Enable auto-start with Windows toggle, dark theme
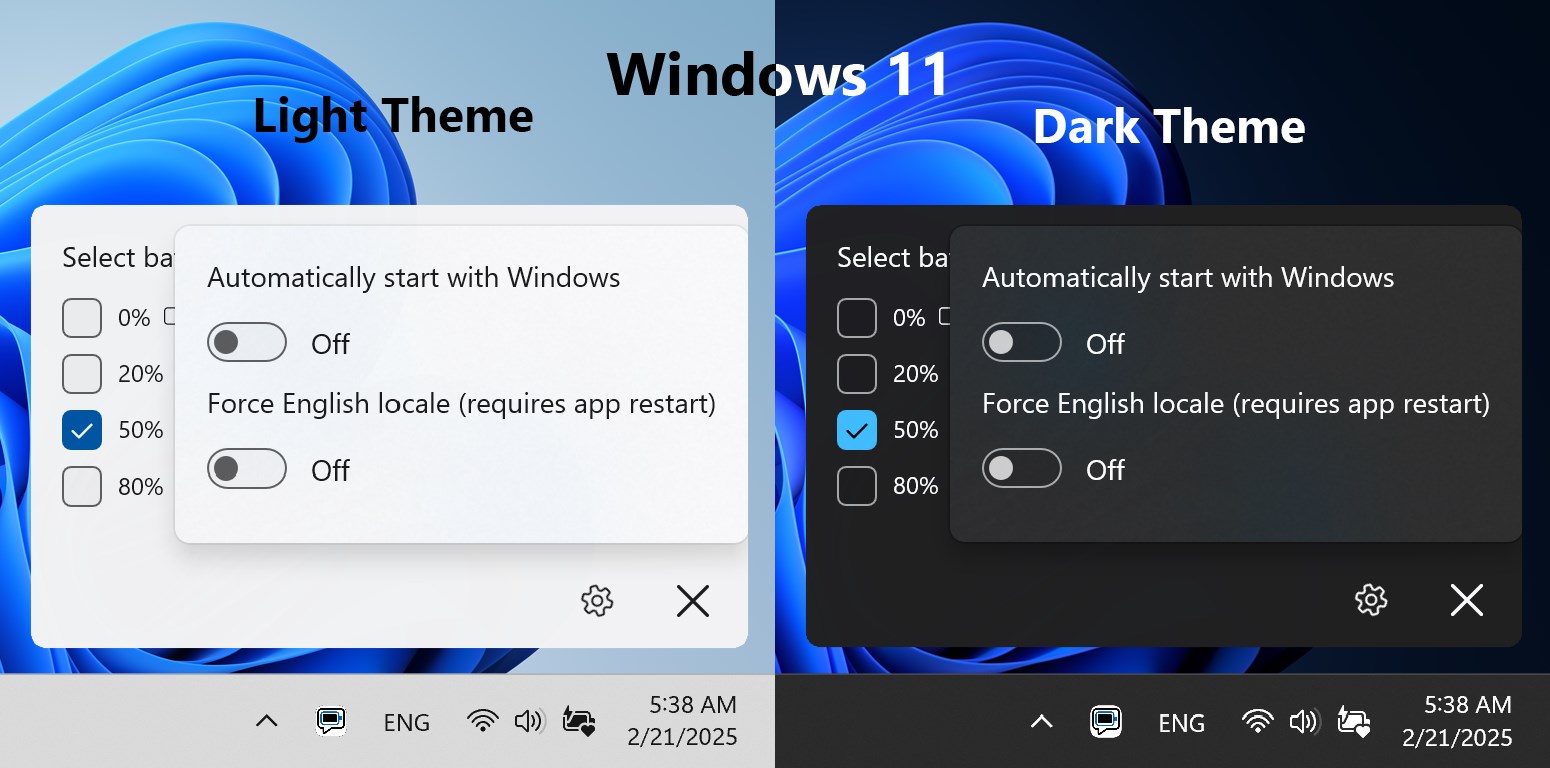 (1022, 343)
